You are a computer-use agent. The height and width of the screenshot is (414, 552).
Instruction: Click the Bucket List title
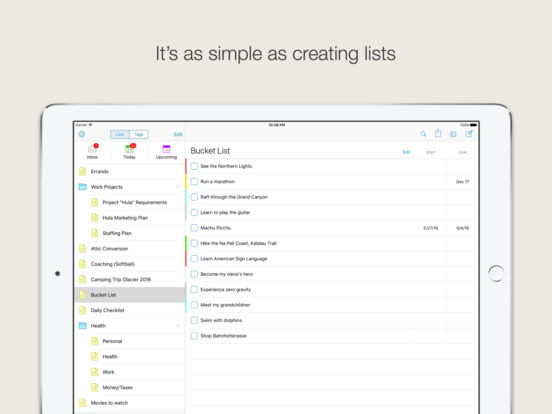[210, 151]
